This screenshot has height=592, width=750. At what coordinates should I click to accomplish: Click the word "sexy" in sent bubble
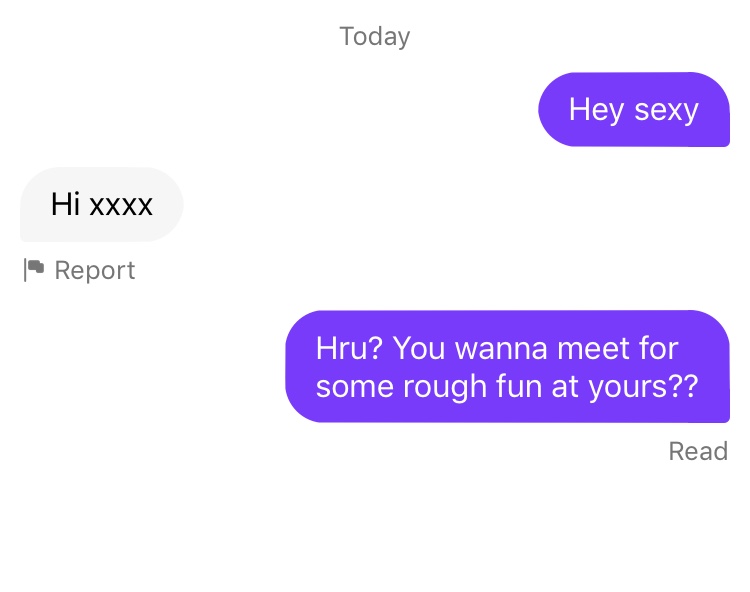(666, 111)
